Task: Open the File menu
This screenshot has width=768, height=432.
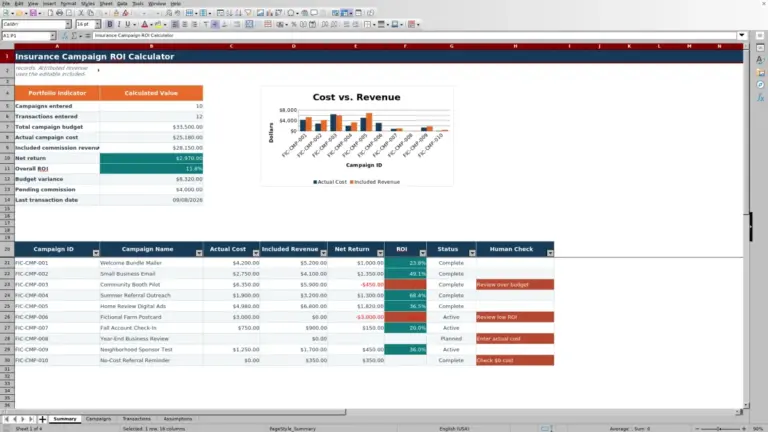Action: (6, 3)
